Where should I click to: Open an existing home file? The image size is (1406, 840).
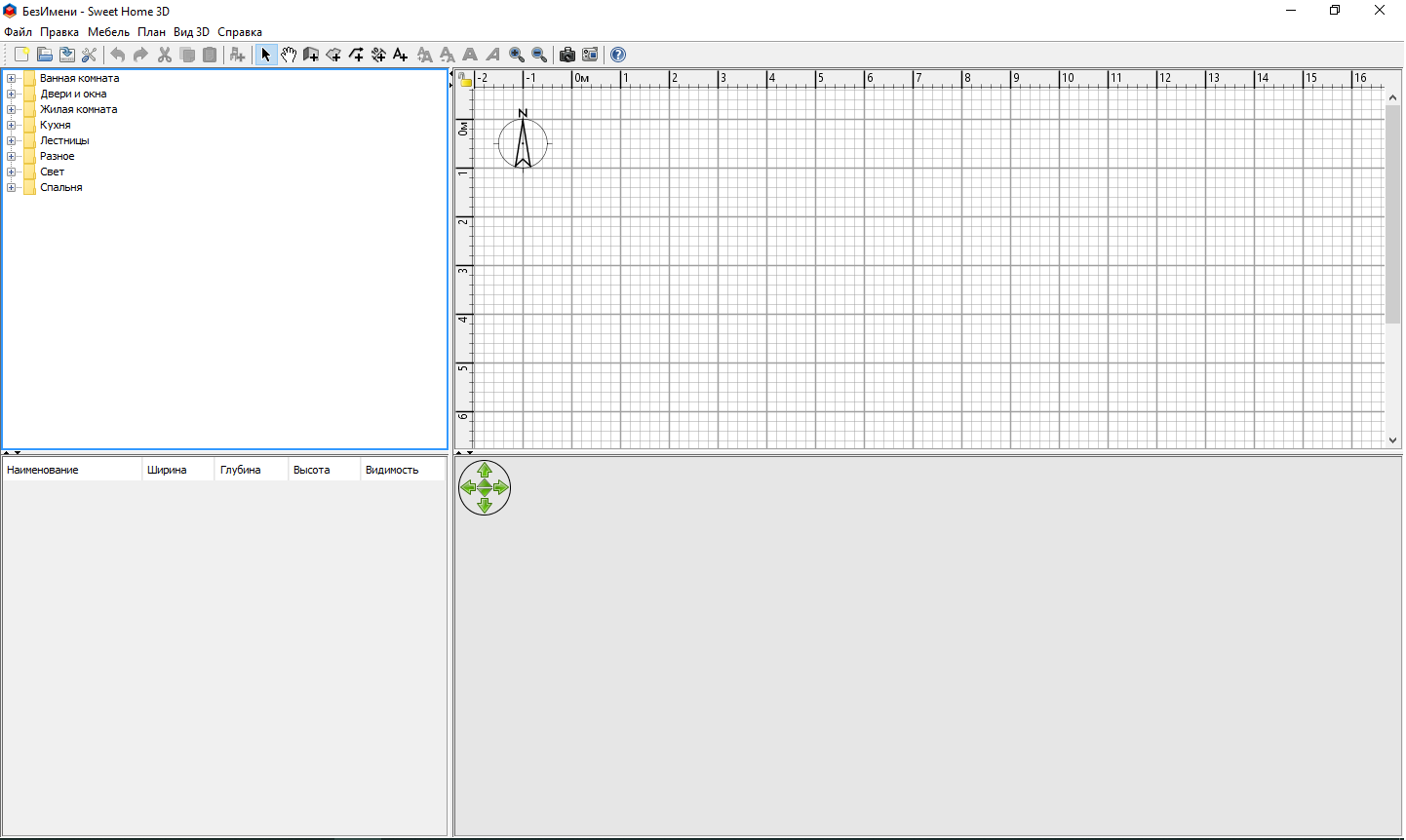[44, 55]
